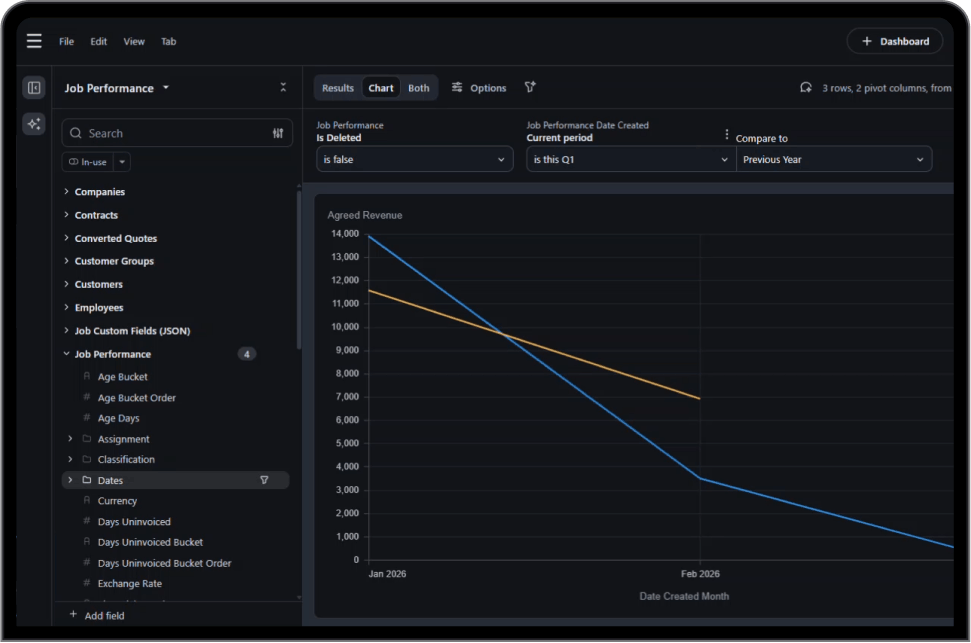The width and height of the screenshot is (971, 643).
Task: Select the Days Uninvoiced Bucket field
Action: click(150, 542)
